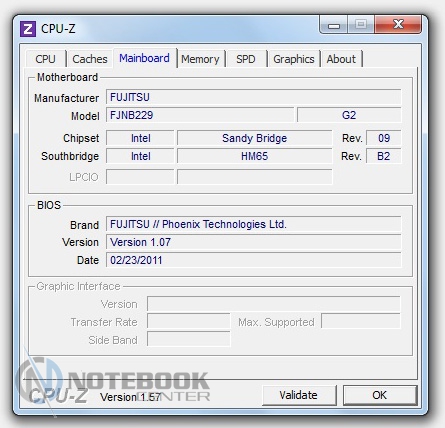The height and width of the screenshot is (428, 445).
Task: Switch to the CPU tab
Action: pos(45,59)
